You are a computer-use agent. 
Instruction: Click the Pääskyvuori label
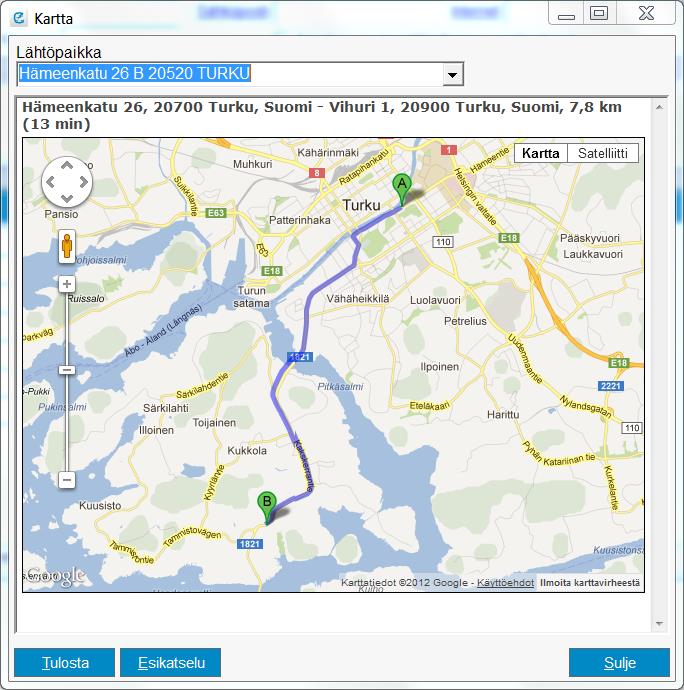tap(589, 238)
